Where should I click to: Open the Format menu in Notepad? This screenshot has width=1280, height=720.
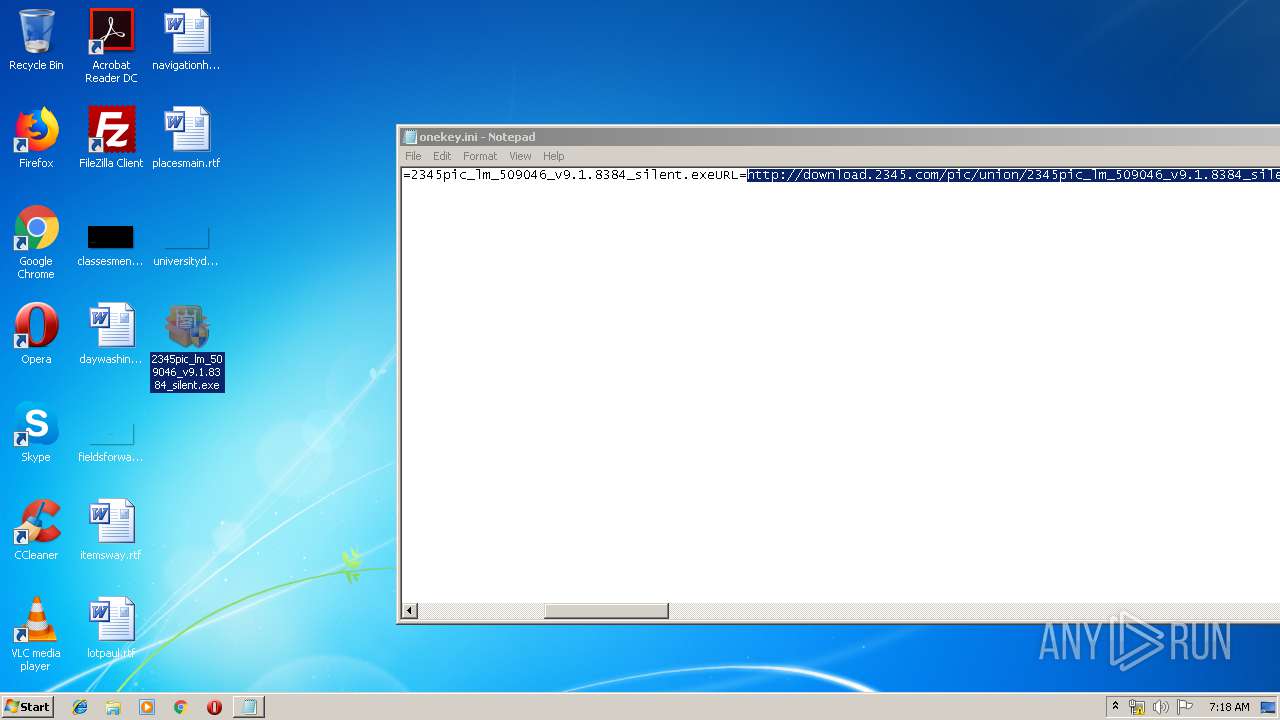[x=480, y=156]
